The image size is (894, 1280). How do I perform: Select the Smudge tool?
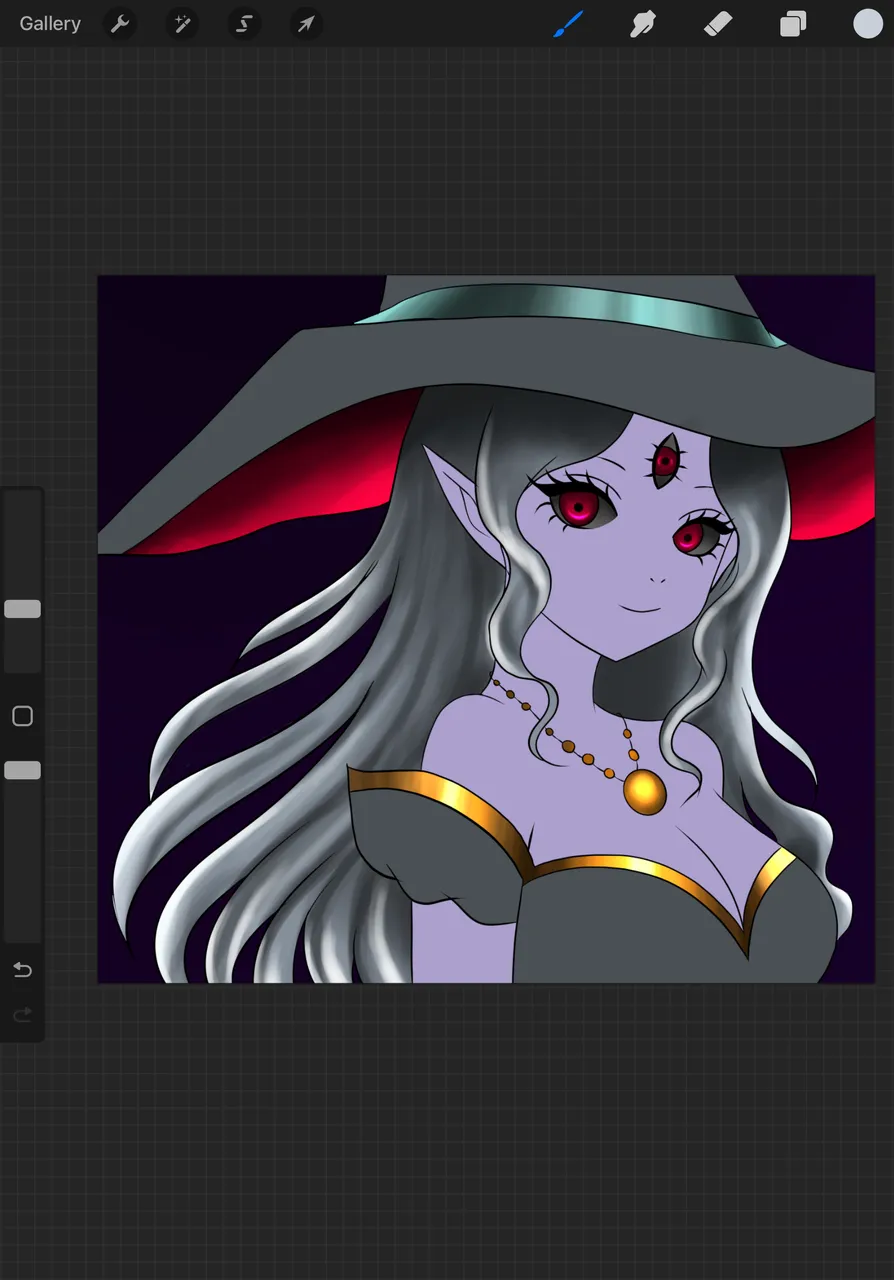(642, 24)
